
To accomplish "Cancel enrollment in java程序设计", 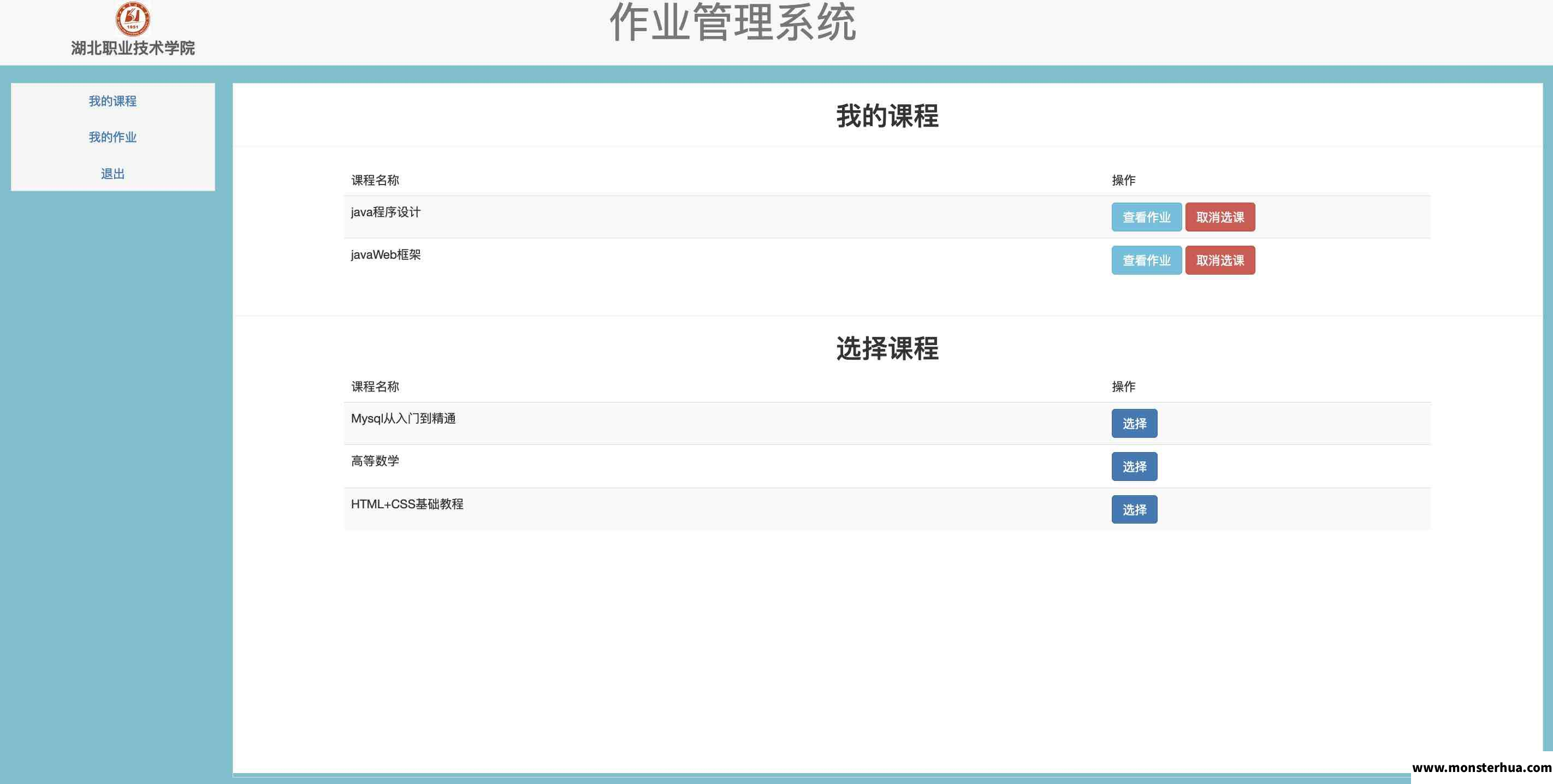I will coord(1220,217).
